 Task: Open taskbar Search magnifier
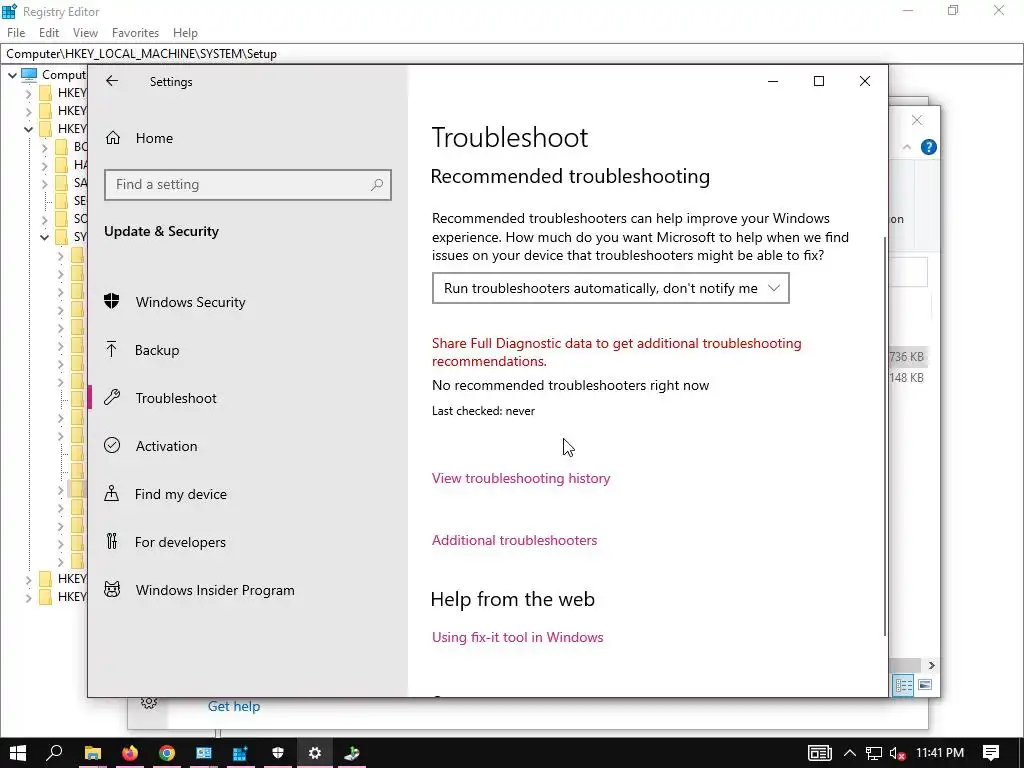pyautogui.click(x=54, y=752)
